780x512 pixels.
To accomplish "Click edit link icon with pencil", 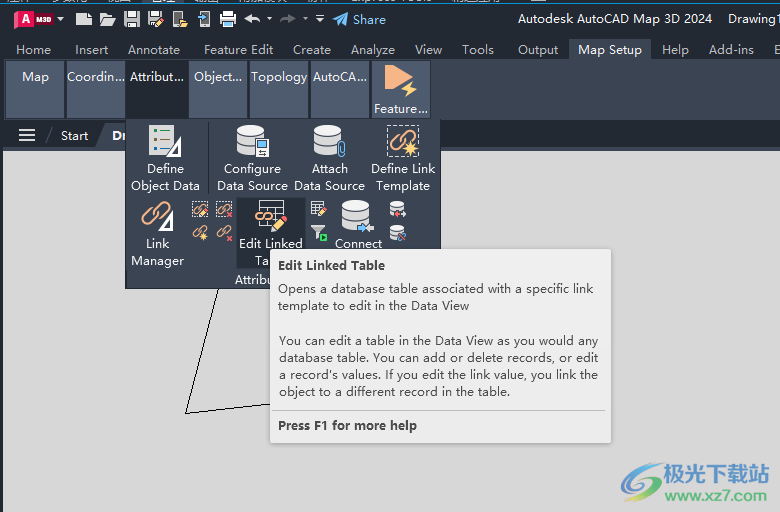I will (200, 209).
